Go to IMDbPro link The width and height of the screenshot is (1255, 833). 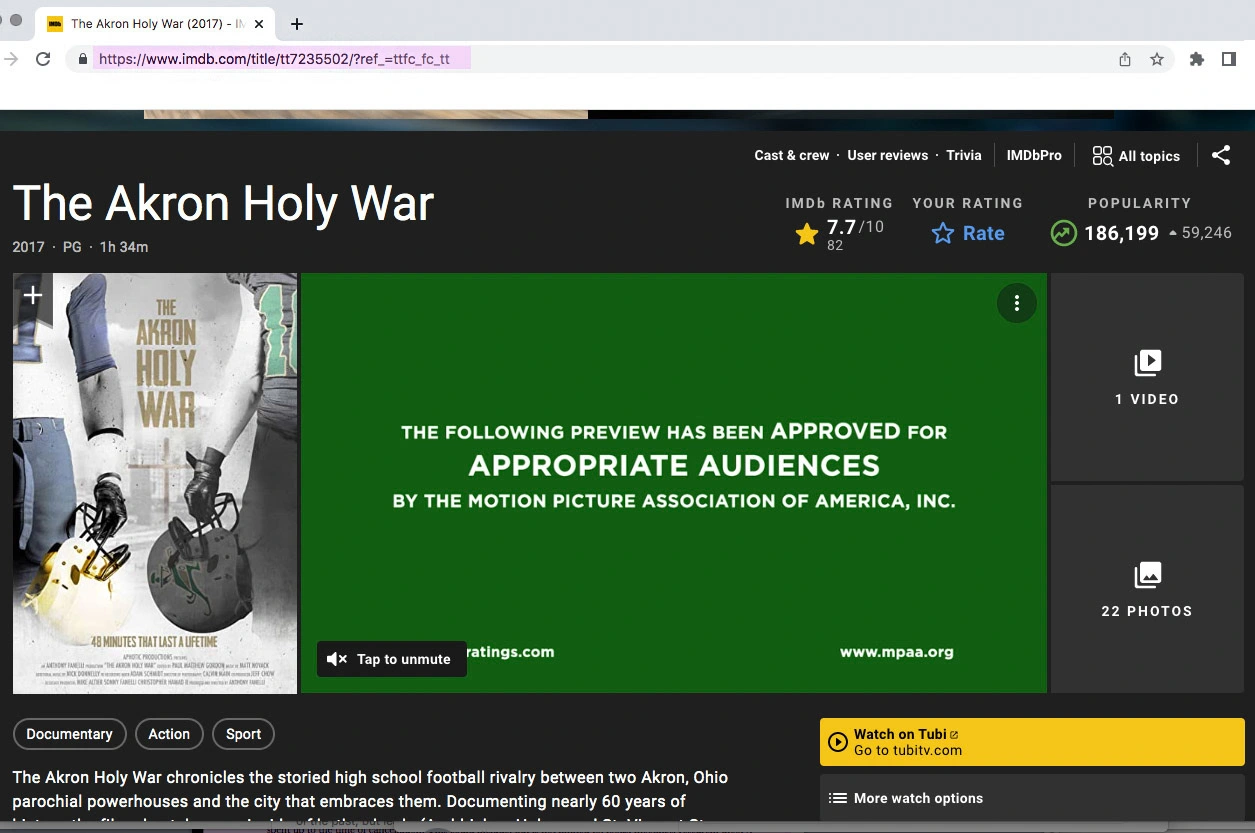pos(1034,155)
